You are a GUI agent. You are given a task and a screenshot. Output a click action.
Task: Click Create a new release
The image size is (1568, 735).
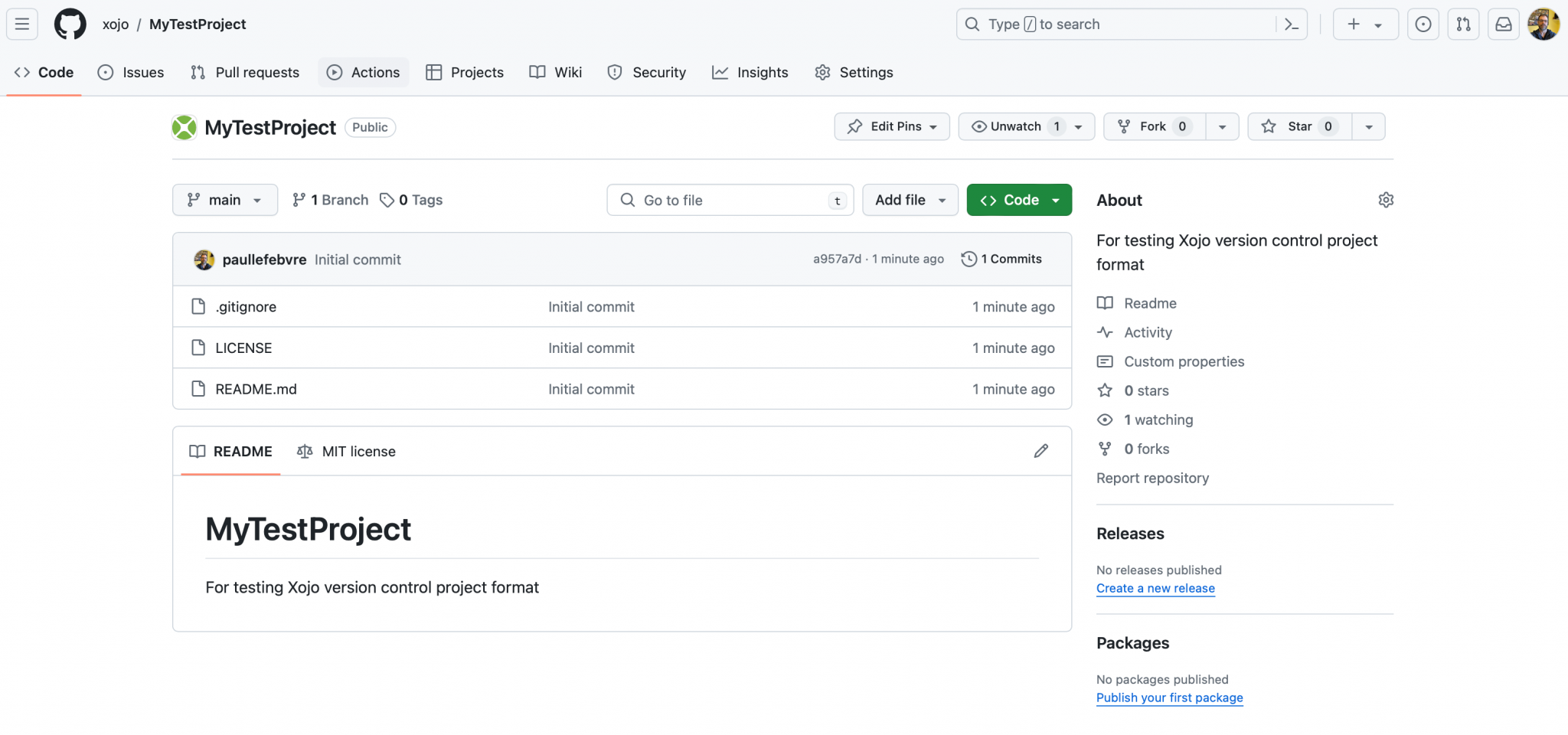click(1155, 588)
